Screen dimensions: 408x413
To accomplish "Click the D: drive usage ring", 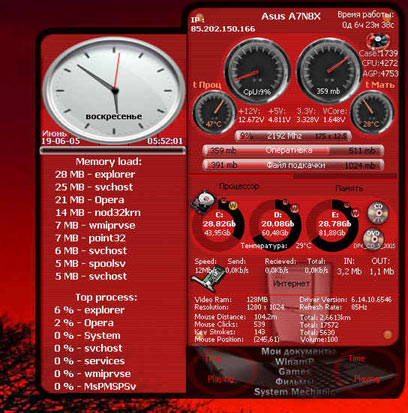I will [276, 225].
